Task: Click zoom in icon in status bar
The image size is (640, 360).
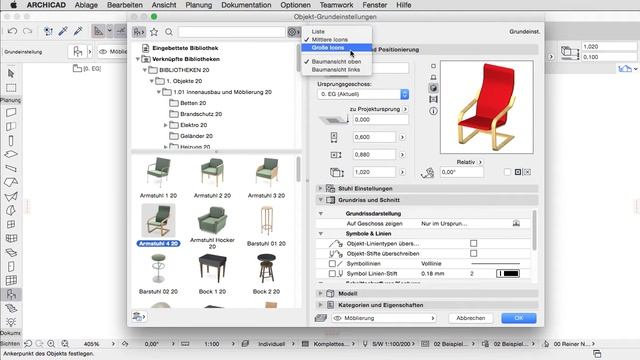Action: coord(51,344)
